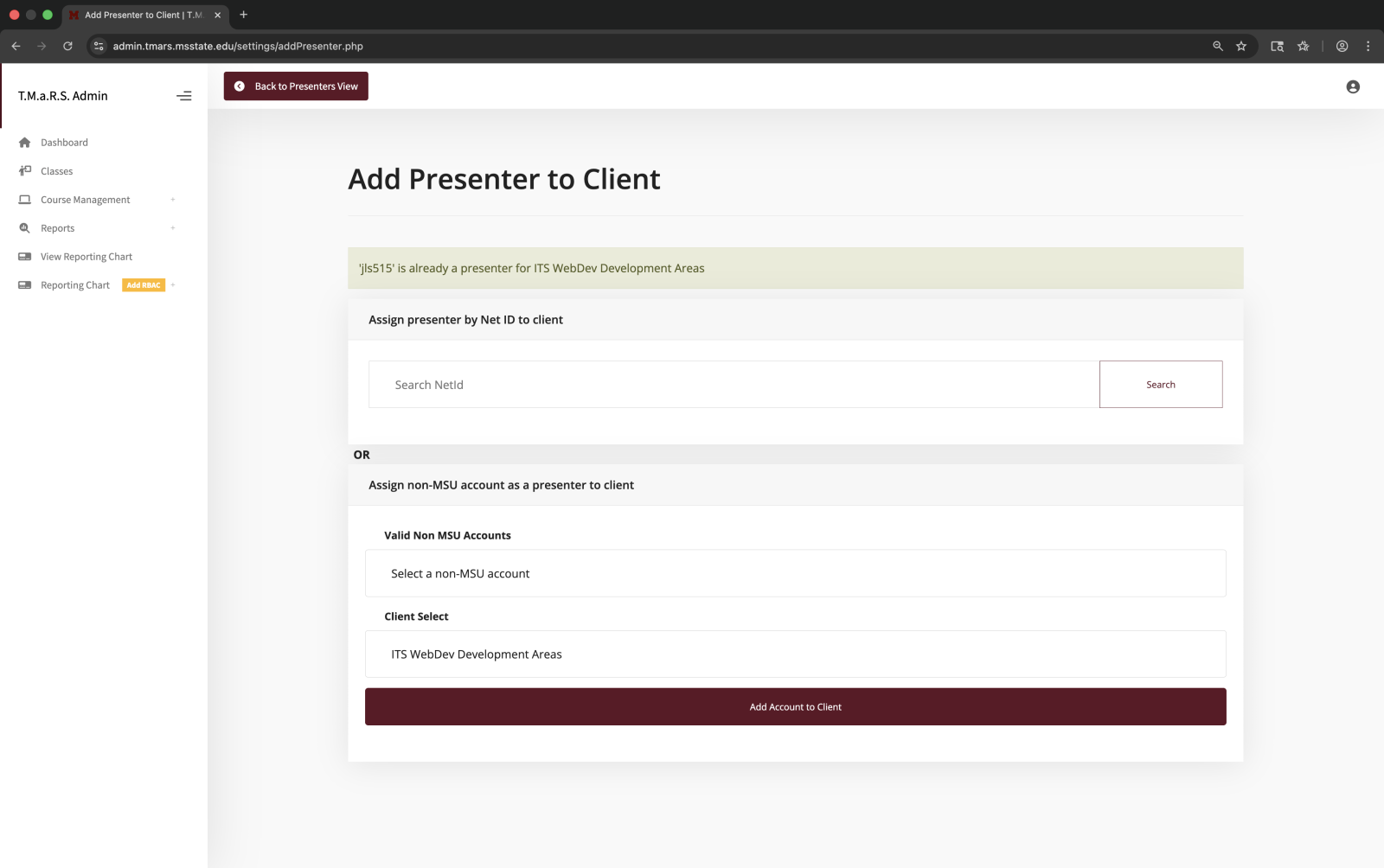Click the Reports magnifier icon
This screenshot has height=868, width=1384.
coord(24,227)
